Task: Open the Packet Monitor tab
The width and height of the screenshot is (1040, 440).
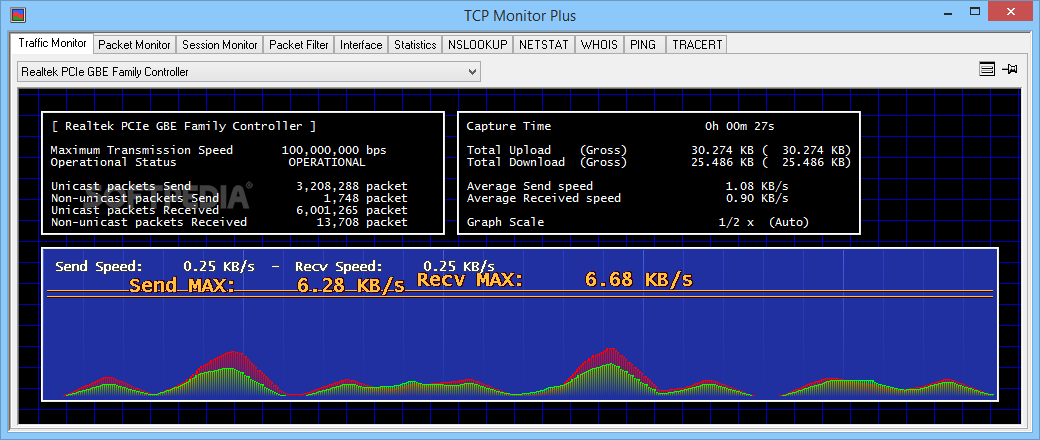Action: point(135,45)
